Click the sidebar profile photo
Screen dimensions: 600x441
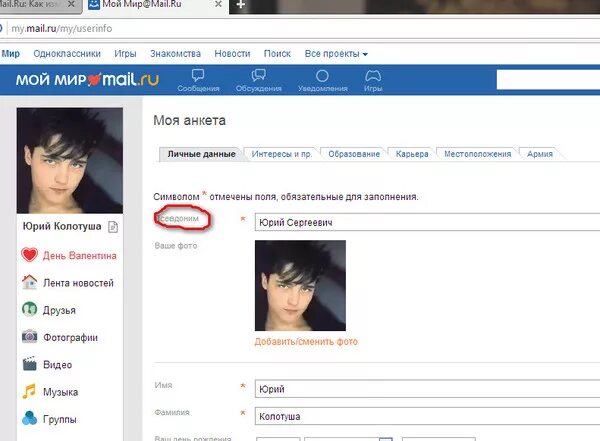(x=70, y=160)
